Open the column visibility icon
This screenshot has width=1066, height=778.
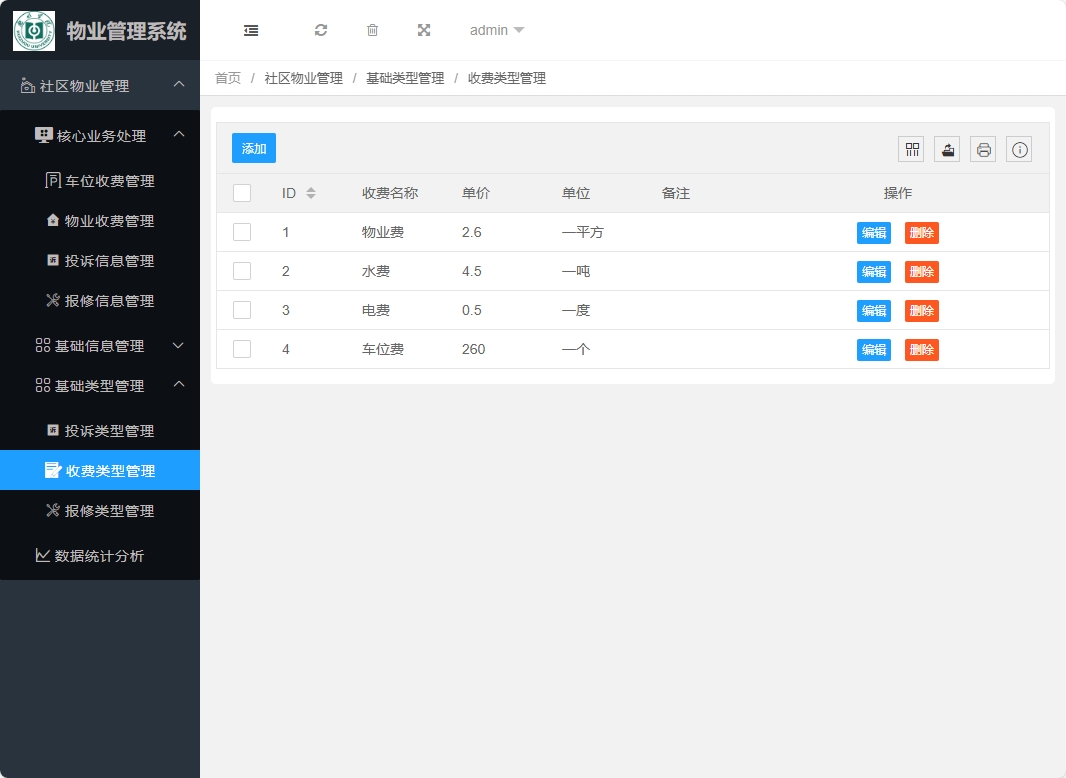(x=911, y=148)
